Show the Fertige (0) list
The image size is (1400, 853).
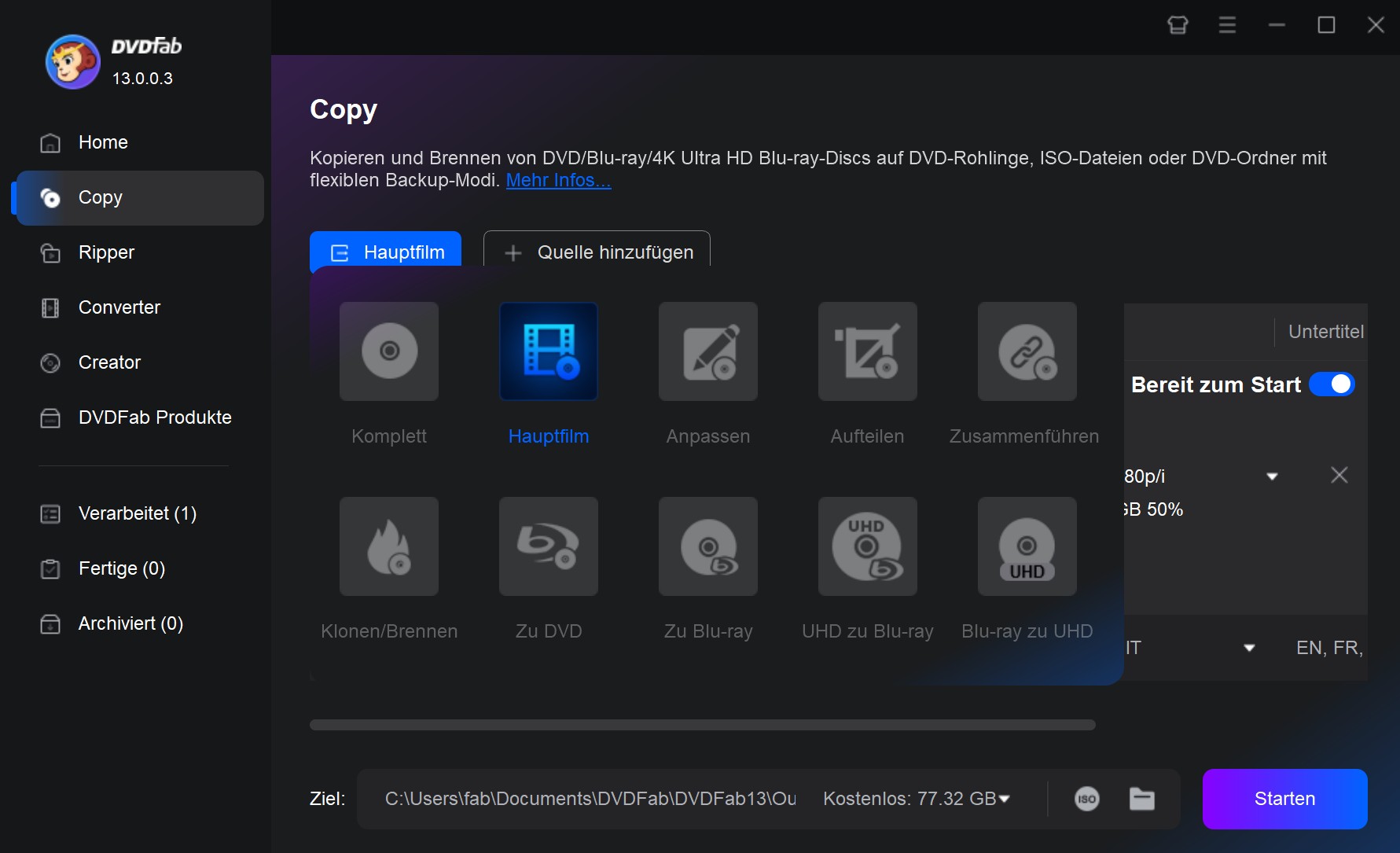click(140, 568)
